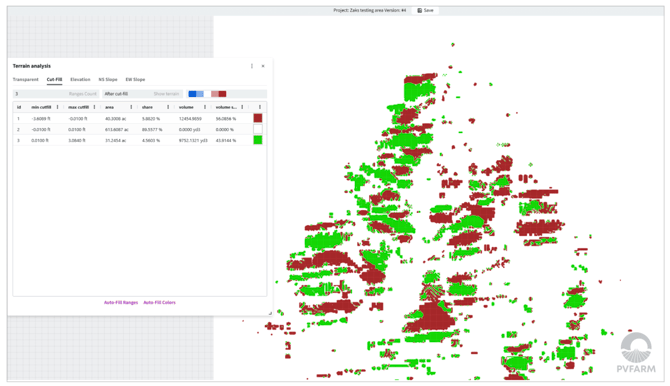The width and height of the screenshot is (670, 386).
Task: Open the volume share column menu
Action: 242,107
